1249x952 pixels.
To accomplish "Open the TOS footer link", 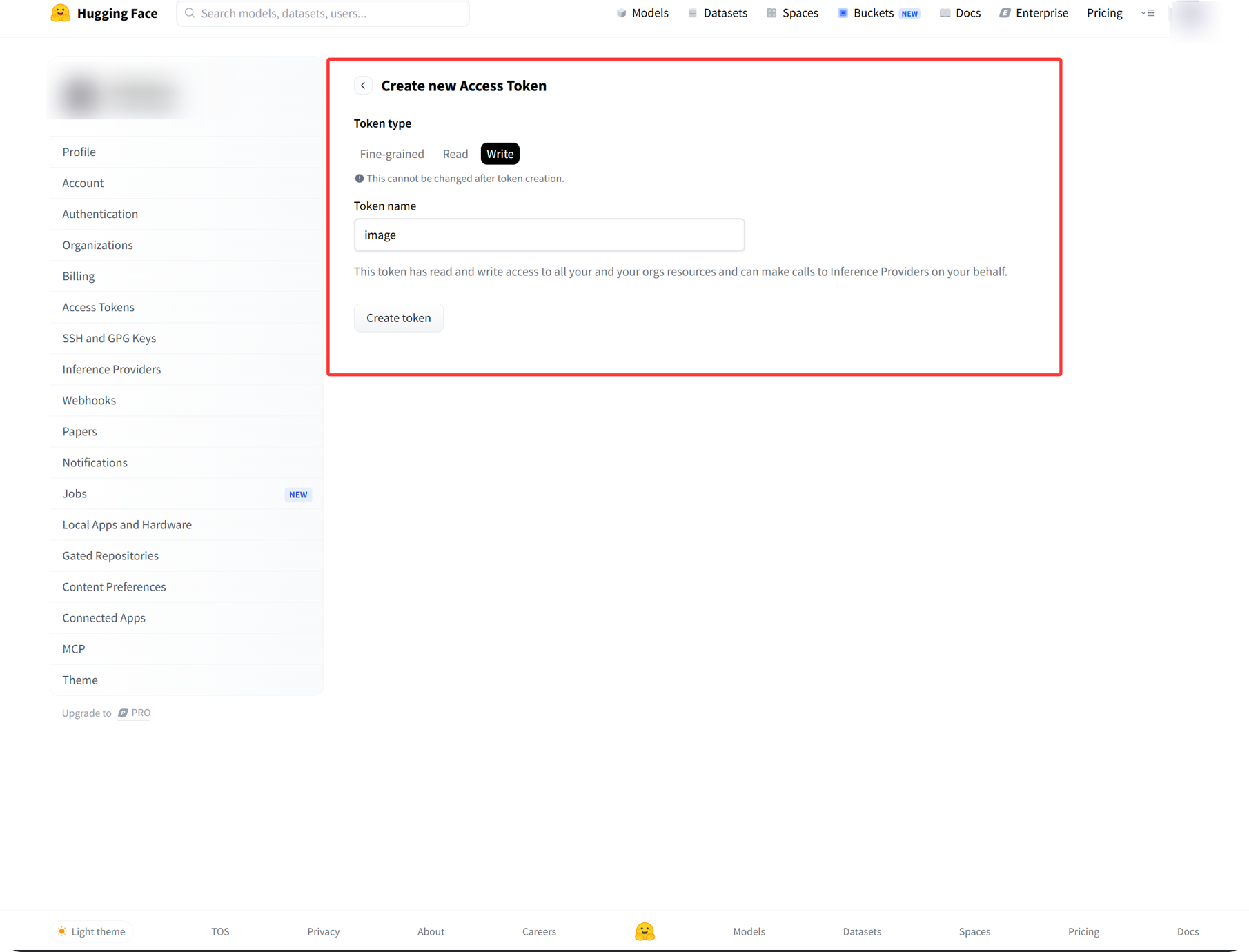I will tap(220, 931).
